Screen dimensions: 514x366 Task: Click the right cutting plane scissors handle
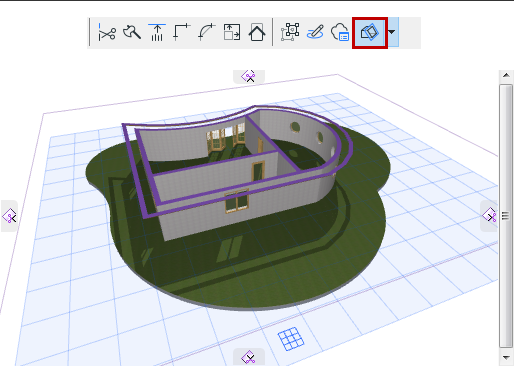[489, 216]
